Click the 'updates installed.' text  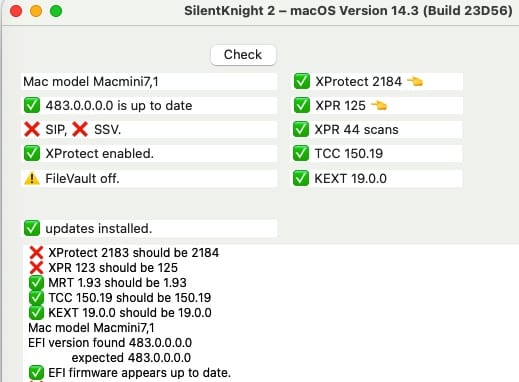99,229
